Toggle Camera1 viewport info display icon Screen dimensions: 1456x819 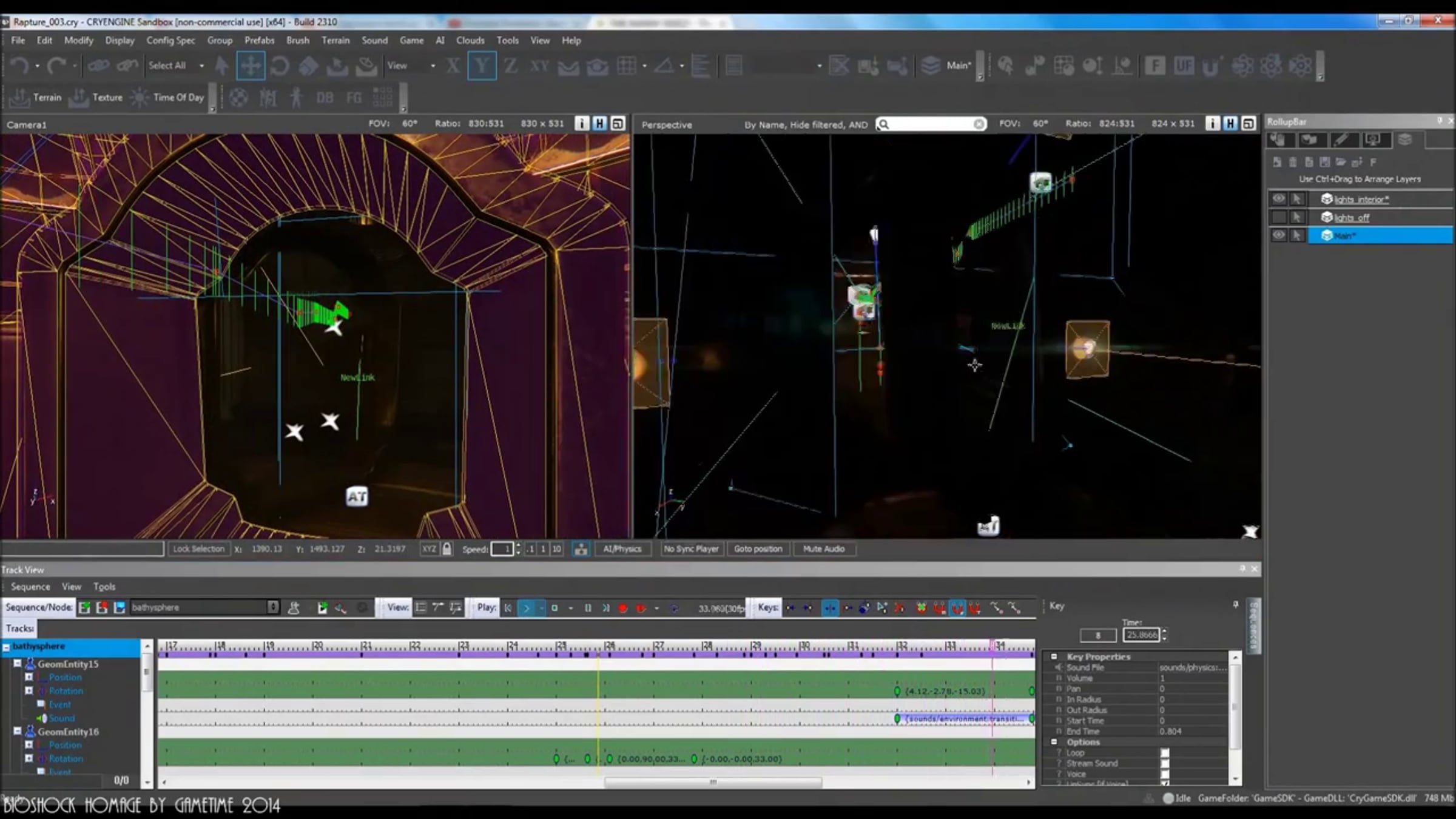[x=581, y=124]
